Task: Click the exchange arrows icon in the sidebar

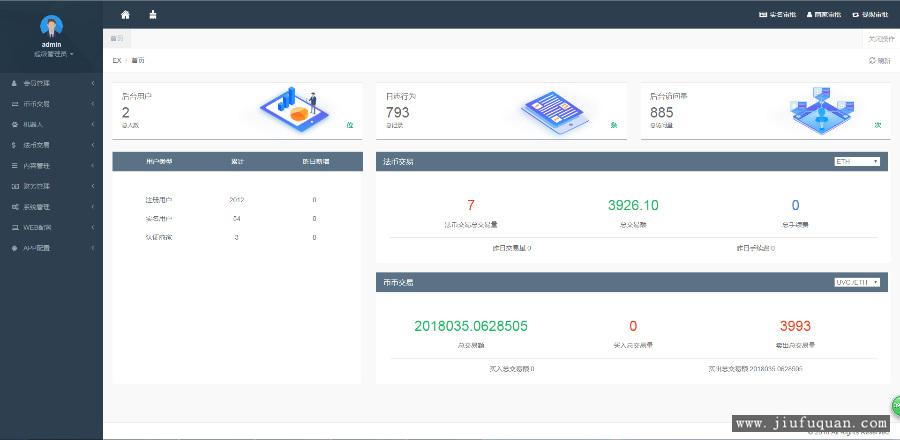Action: [14, 104]
